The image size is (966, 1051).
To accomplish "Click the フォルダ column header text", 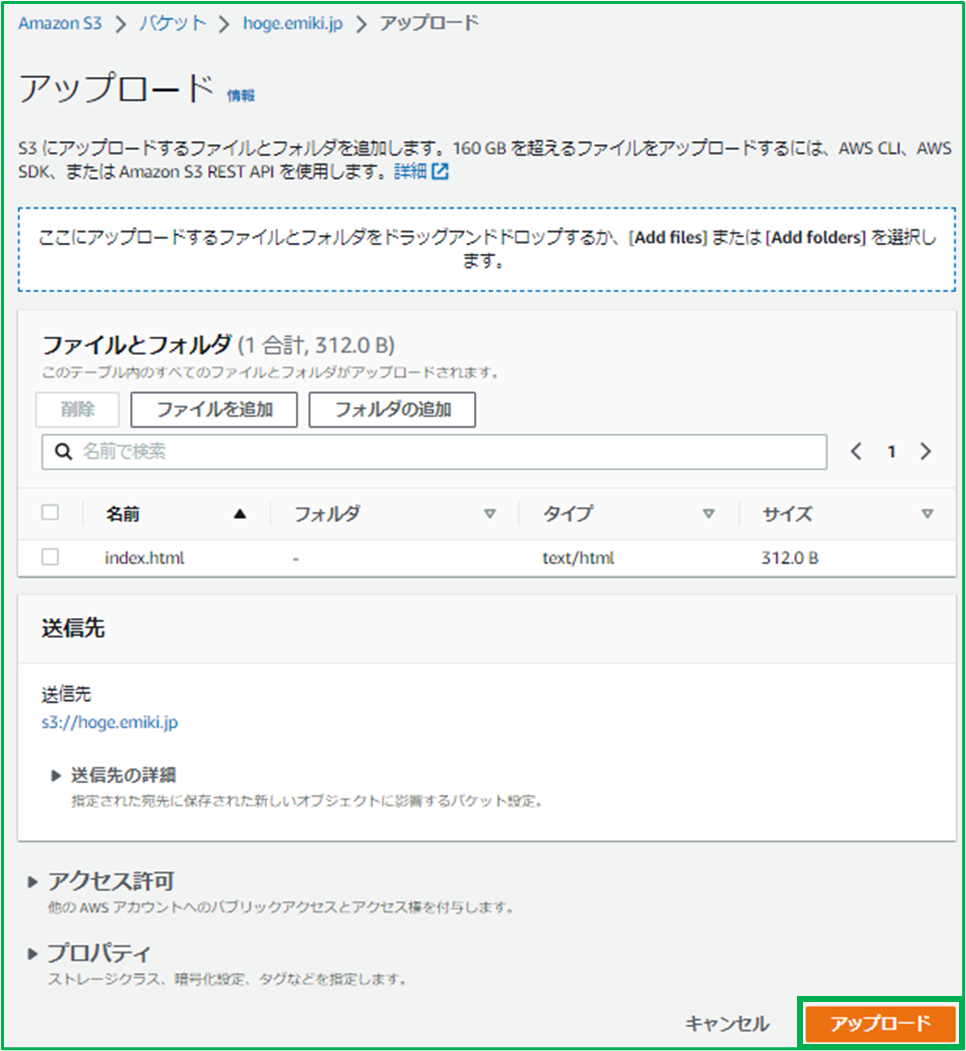I will click(x=327, y=514).
